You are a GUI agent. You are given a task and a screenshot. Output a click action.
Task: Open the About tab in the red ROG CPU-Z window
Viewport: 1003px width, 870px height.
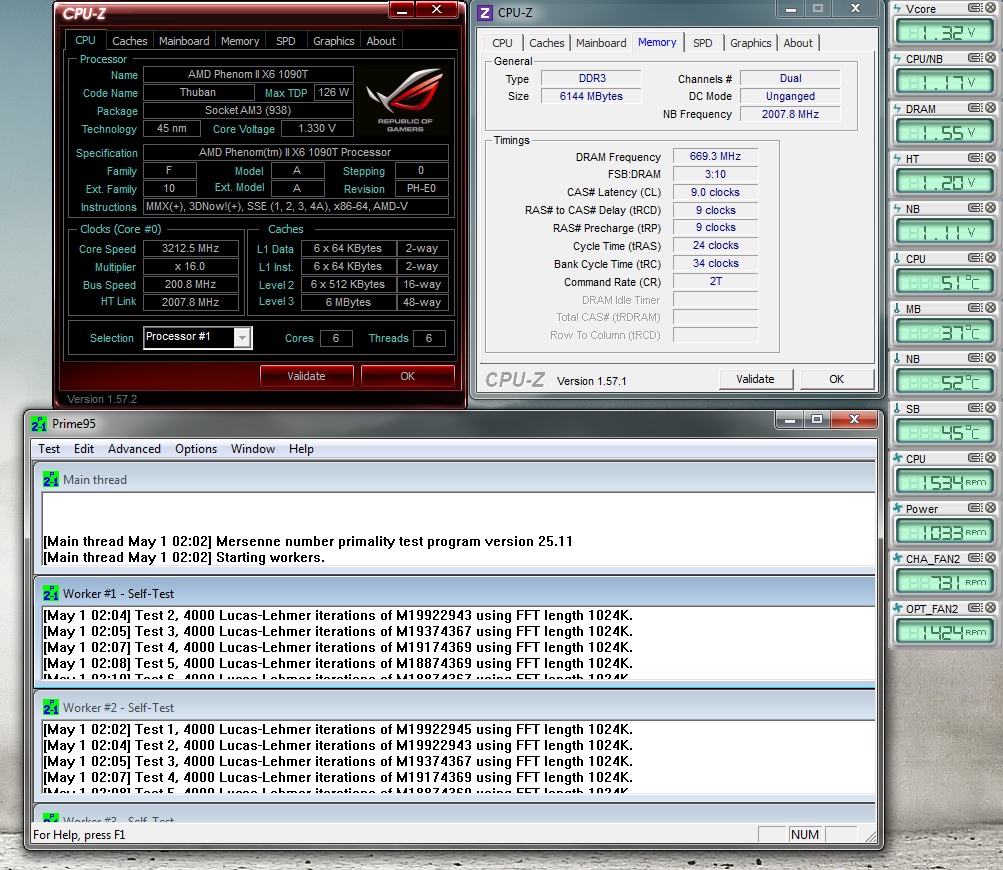tap(381, 41)
